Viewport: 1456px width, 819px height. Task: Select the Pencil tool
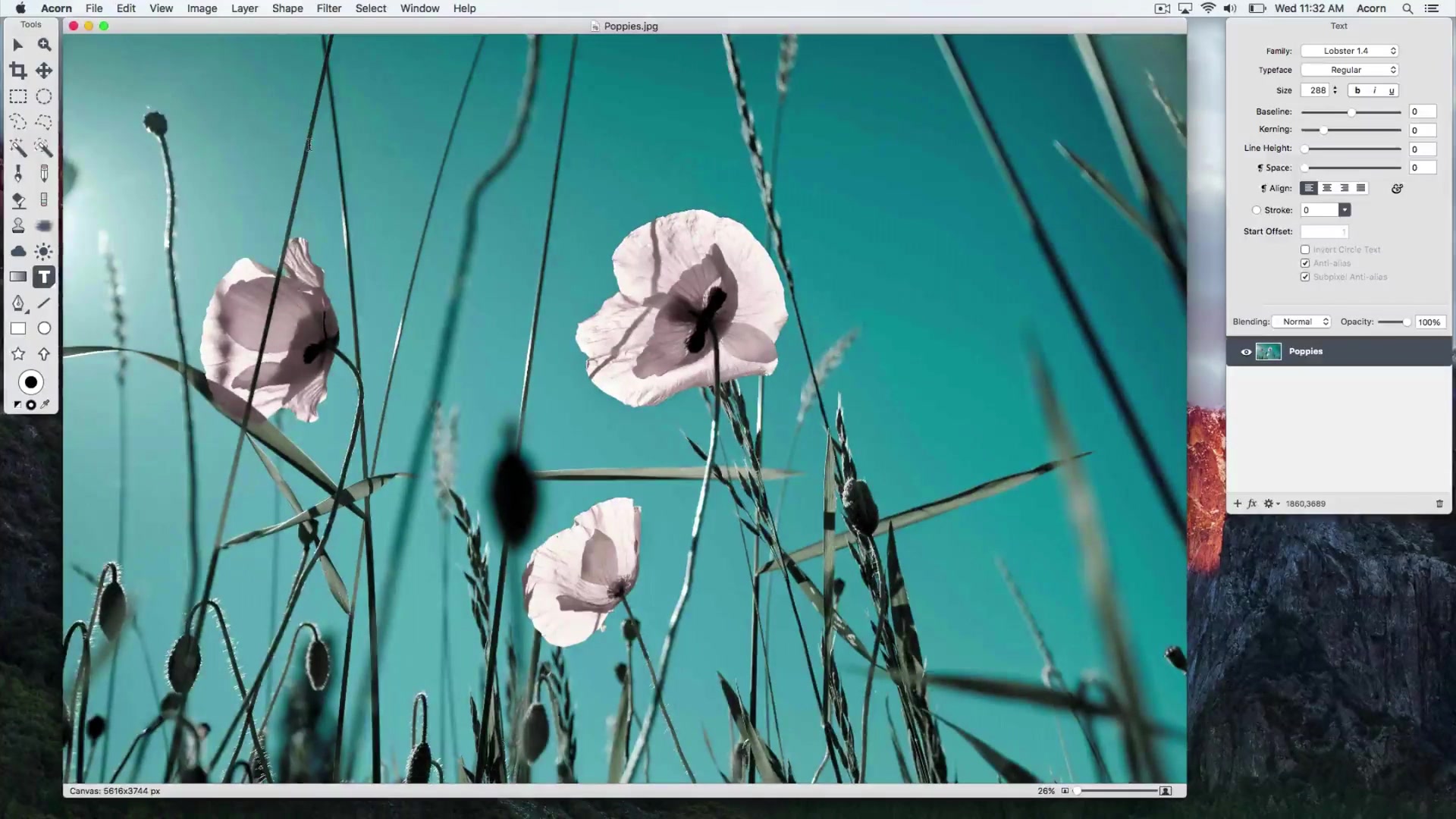(44, 173)
